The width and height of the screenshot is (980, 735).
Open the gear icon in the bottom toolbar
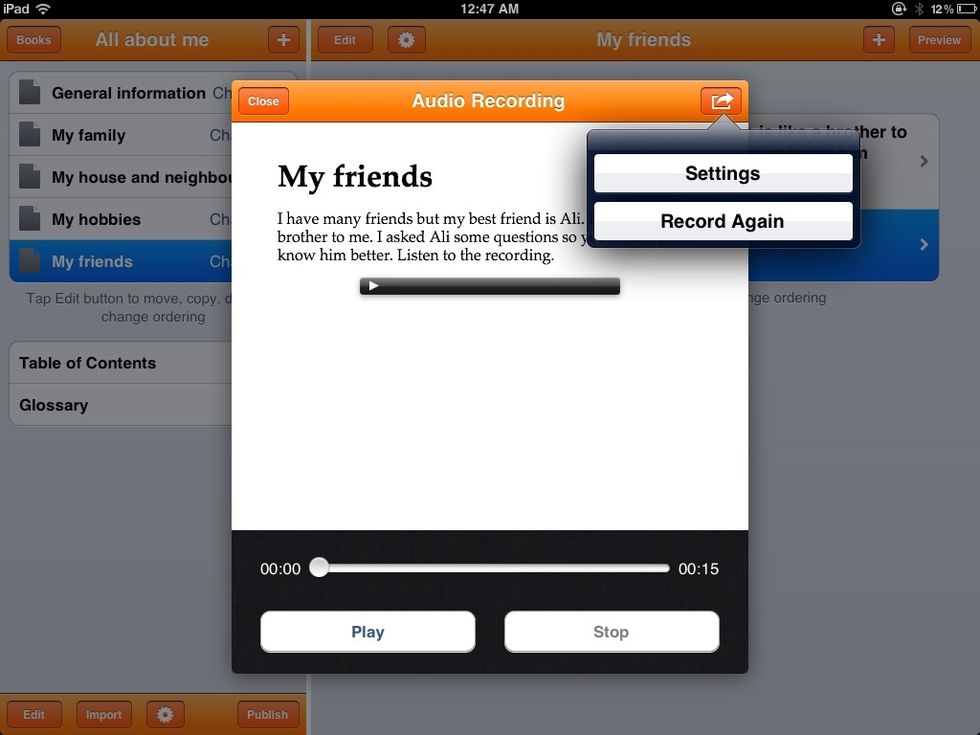coord(164,714)
